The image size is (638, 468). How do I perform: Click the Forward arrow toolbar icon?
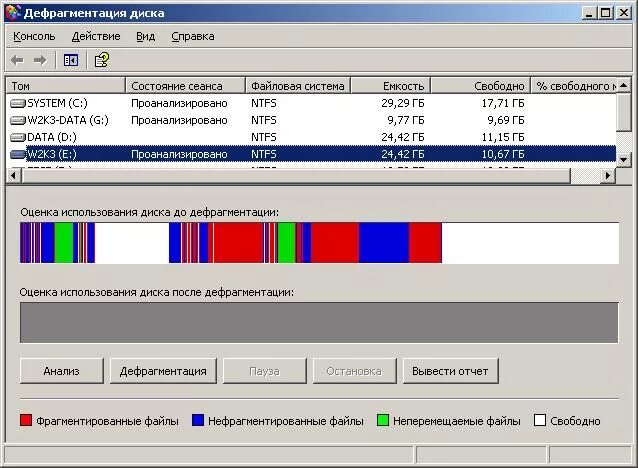(x=40, y=60)
